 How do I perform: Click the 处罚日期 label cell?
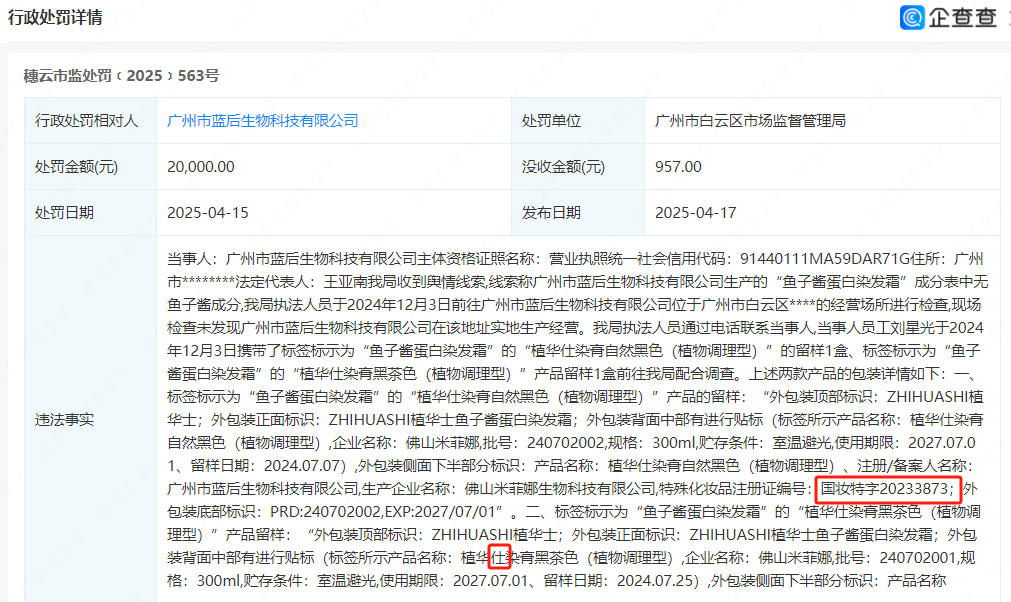(x=90, y=212)
